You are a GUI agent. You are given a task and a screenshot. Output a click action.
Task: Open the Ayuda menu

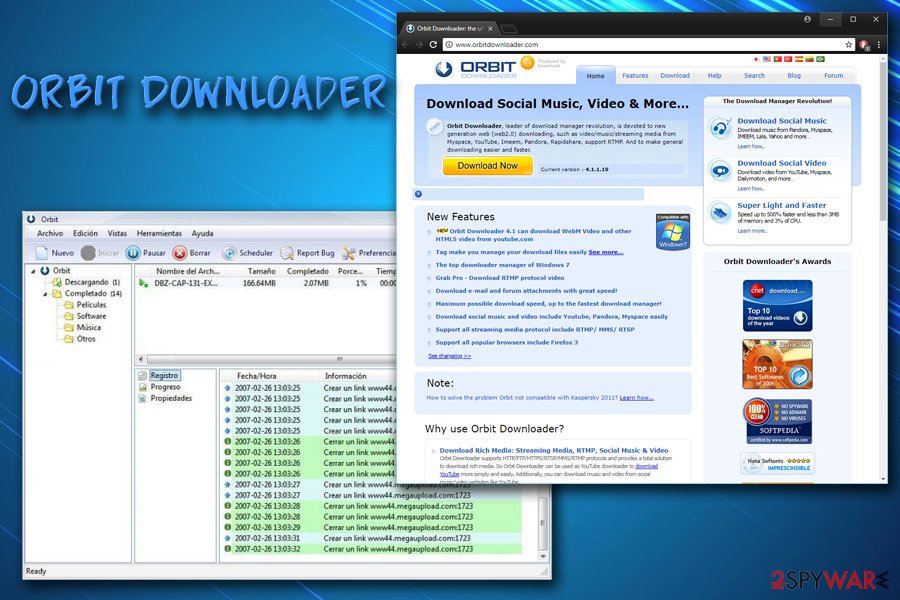coord(202,233)
